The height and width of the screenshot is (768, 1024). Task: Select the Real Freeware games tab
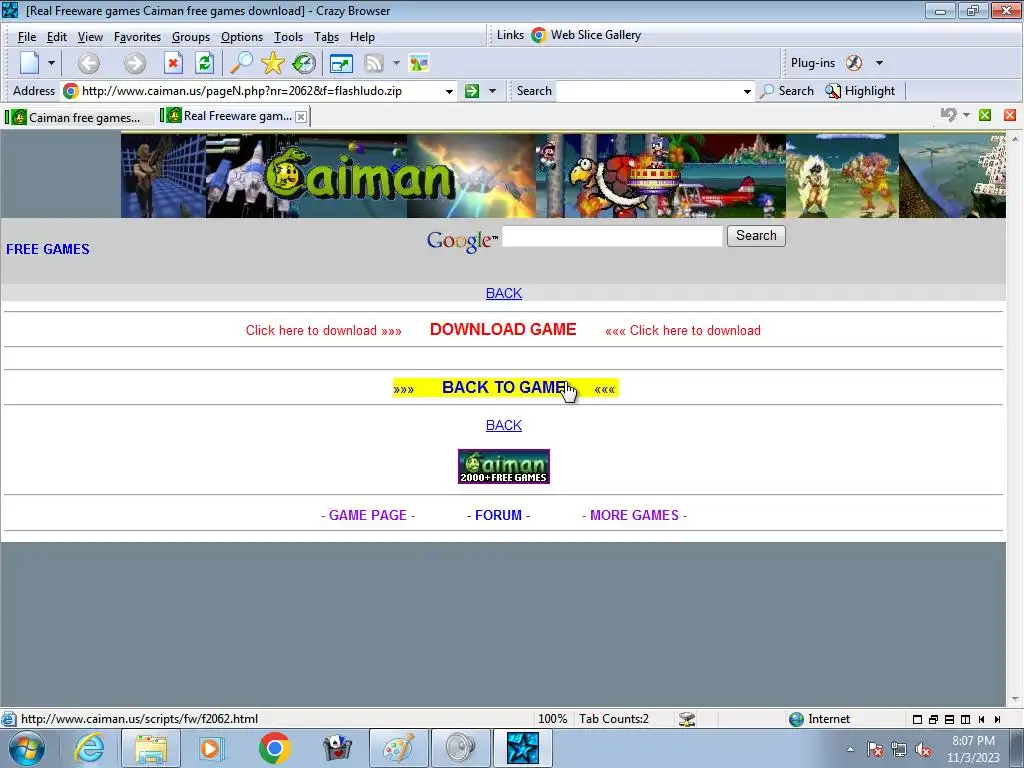pyautogui.click(x=228, y=116)
